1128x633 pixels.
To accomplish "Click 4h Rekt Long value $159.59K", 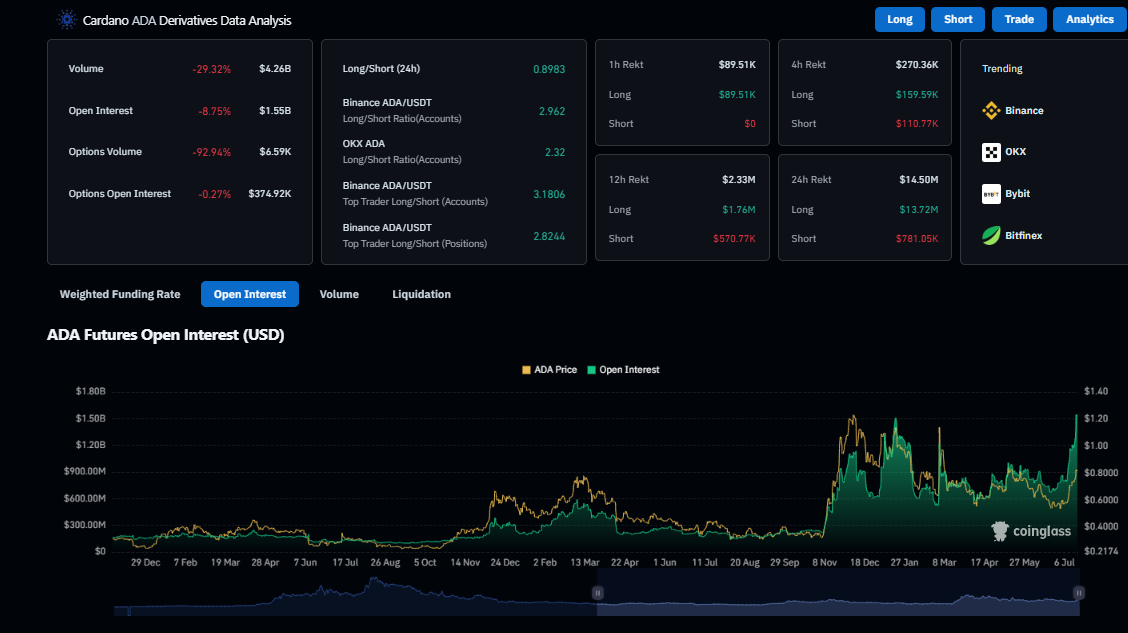I will 916,95.
